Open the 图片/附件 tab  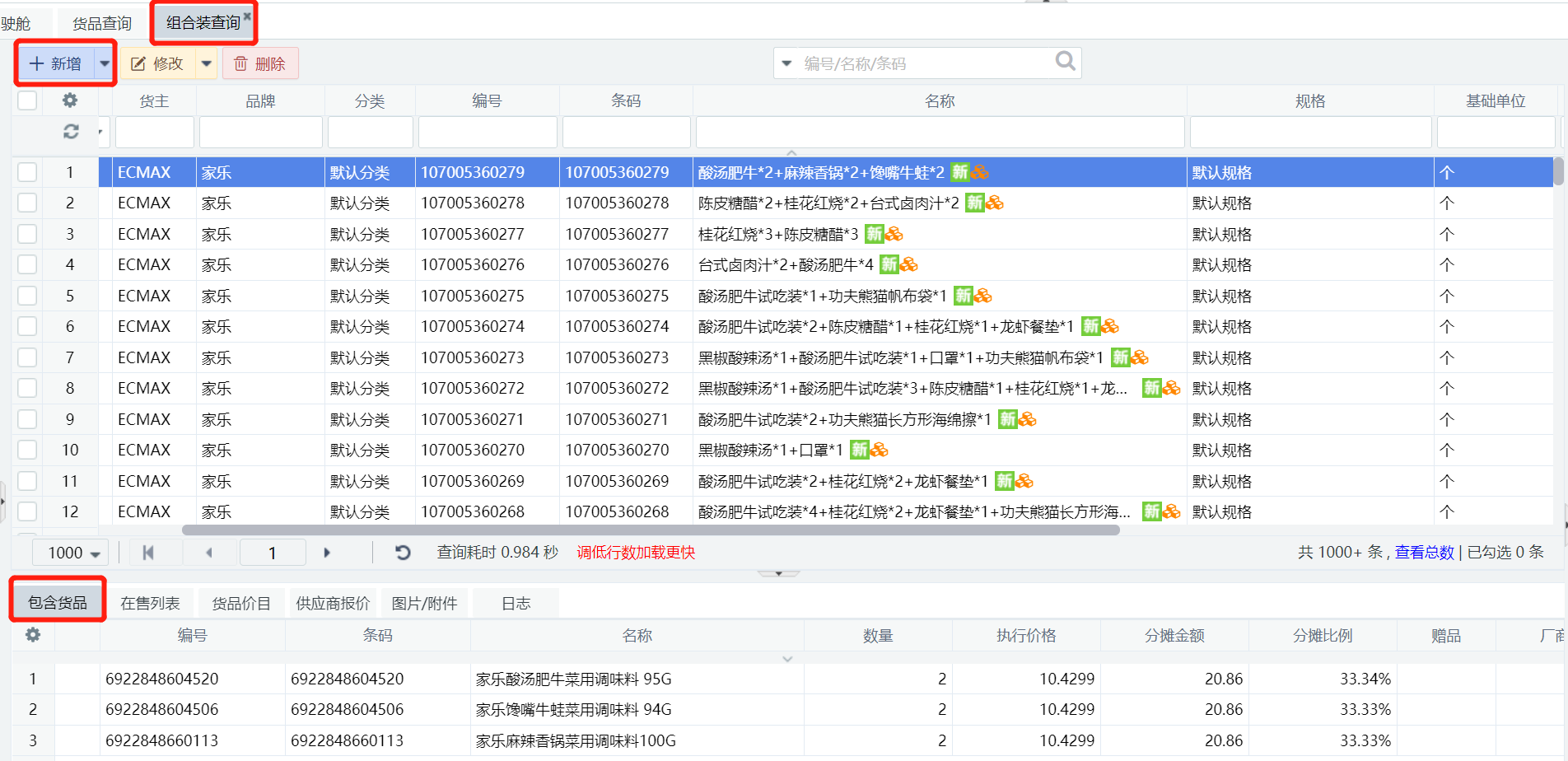tap(424, 603)
